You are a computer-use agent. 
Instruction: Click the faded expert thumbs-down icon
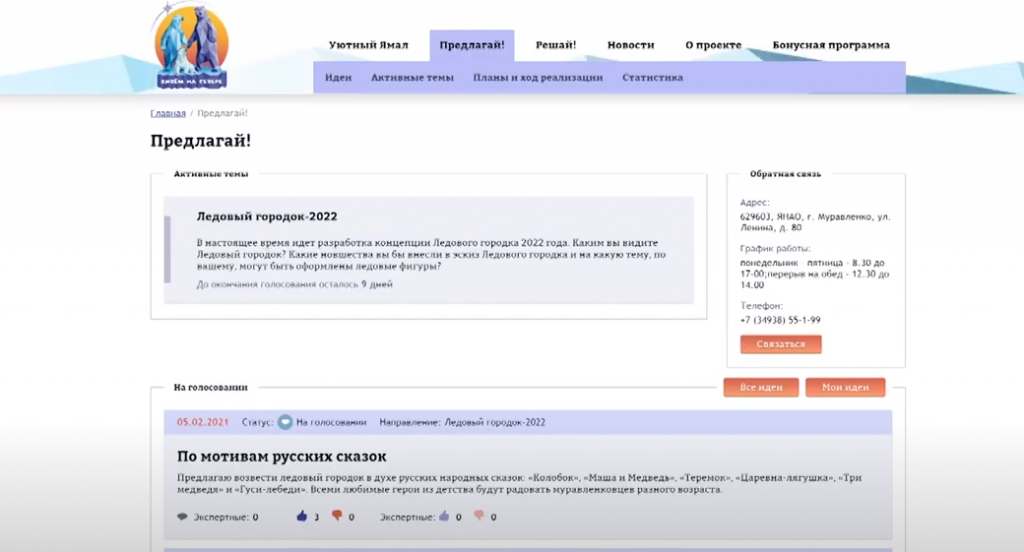pos(479,517)
